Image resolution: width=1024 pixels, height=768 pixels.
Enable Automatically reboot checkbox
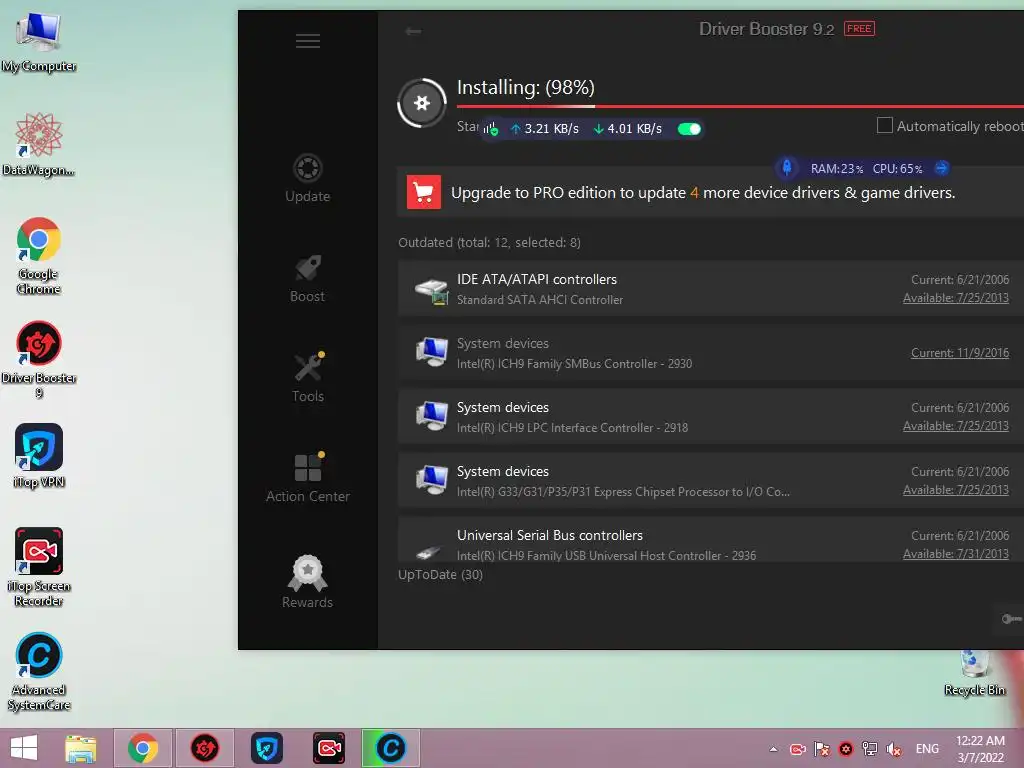pos(884,125)
